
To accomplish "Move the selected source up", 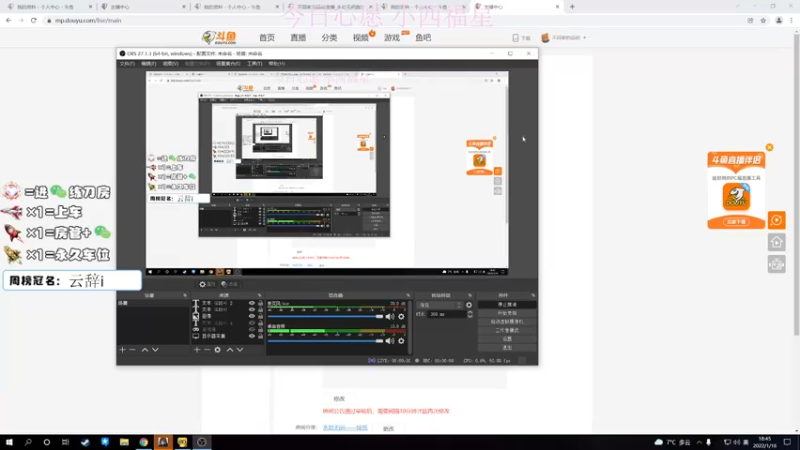I will 230,350.
